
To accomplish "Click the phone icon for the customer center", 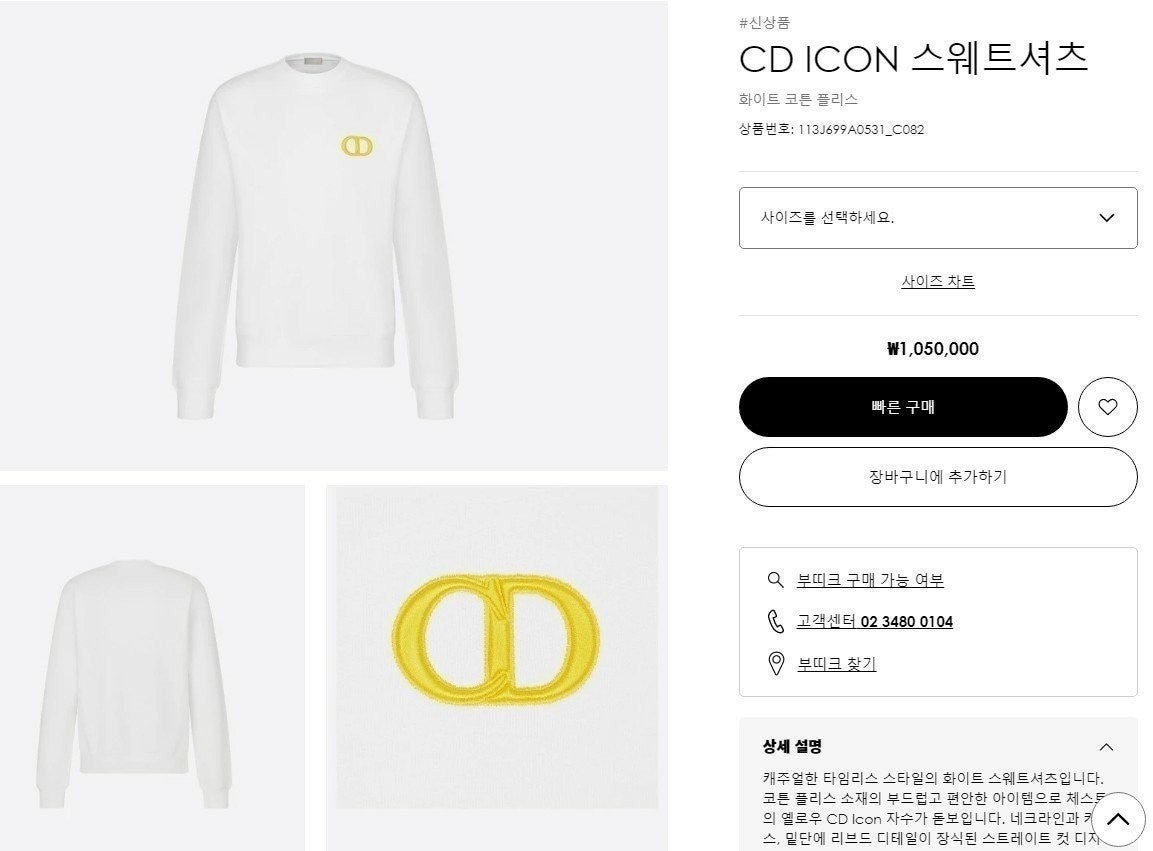I will (776, 622).
